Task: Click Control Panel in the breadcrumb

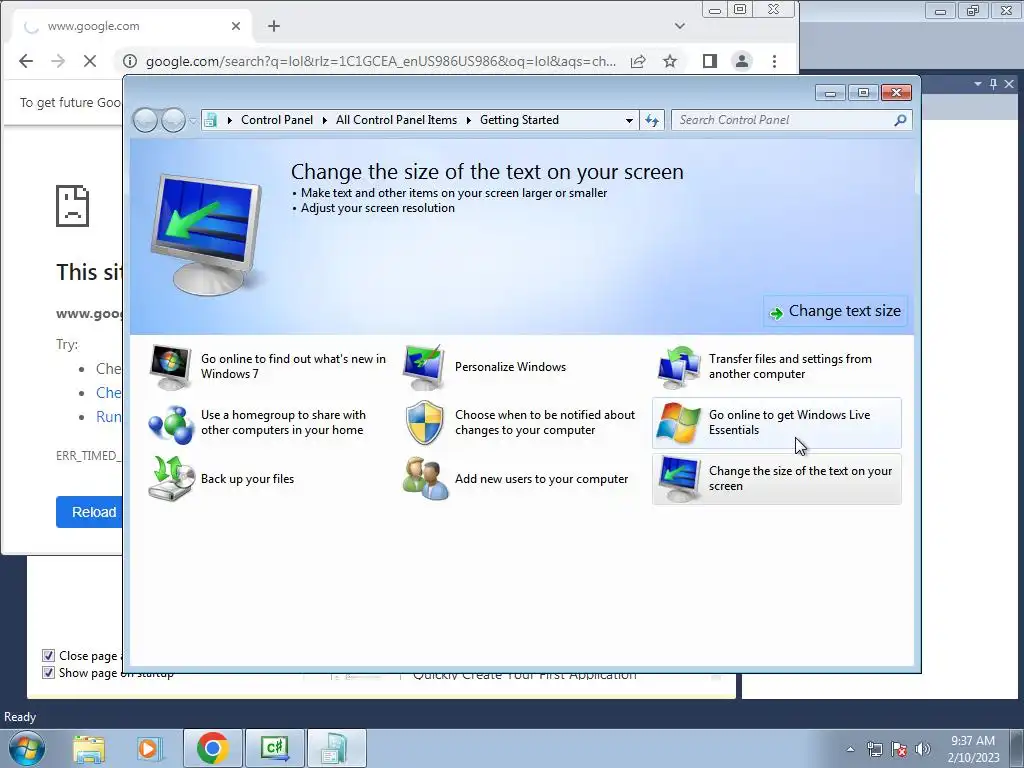Action: click(x=277, y=120)
